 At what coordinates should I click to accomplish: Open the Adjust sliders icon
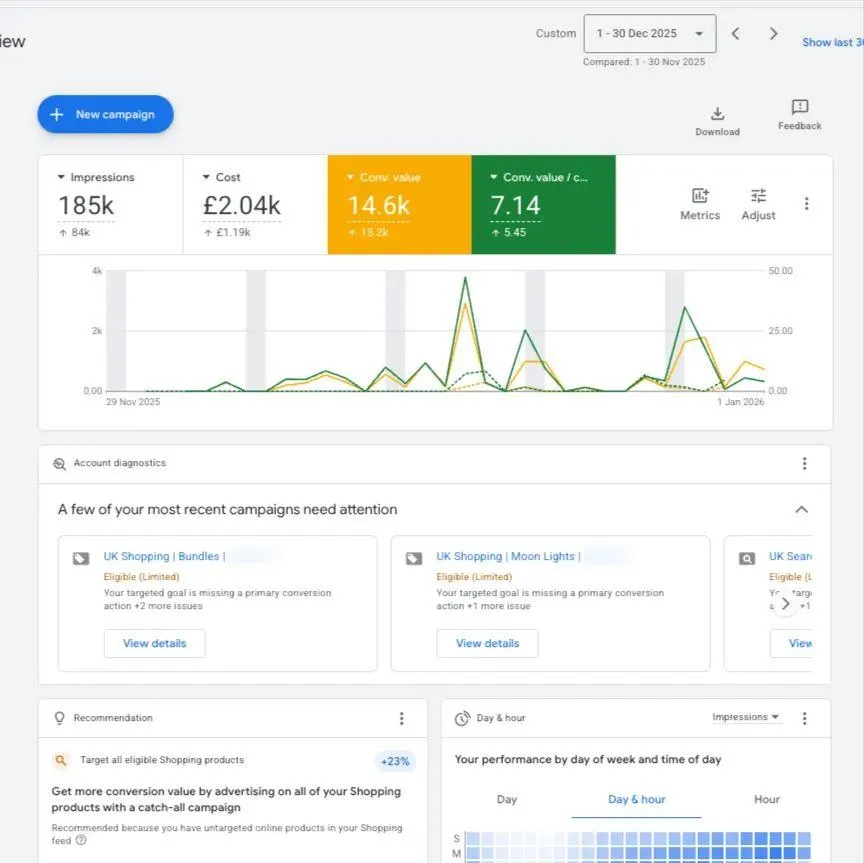coord(758,196)
